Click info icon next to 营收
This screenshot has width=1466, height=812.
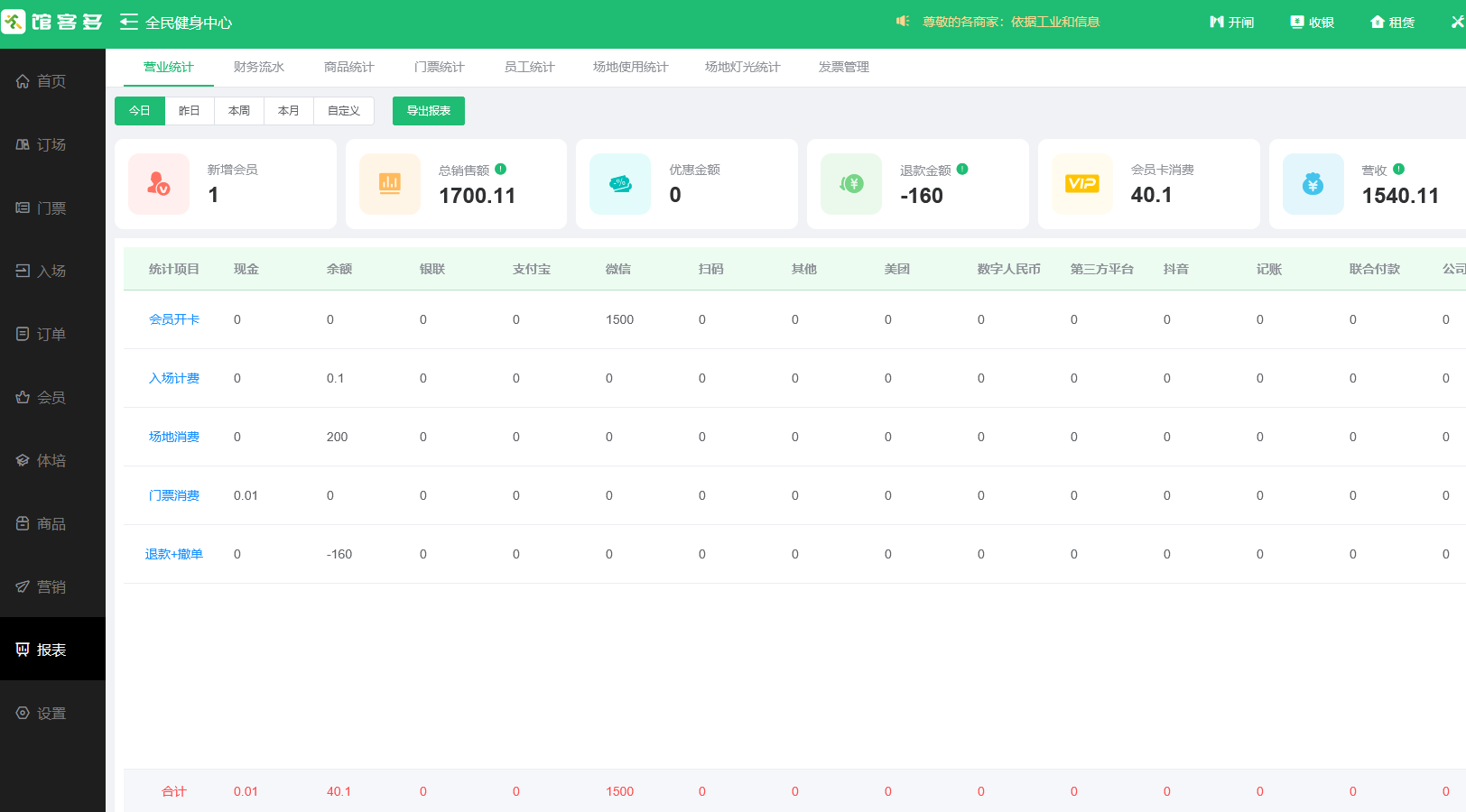[x=1398, y=169]
